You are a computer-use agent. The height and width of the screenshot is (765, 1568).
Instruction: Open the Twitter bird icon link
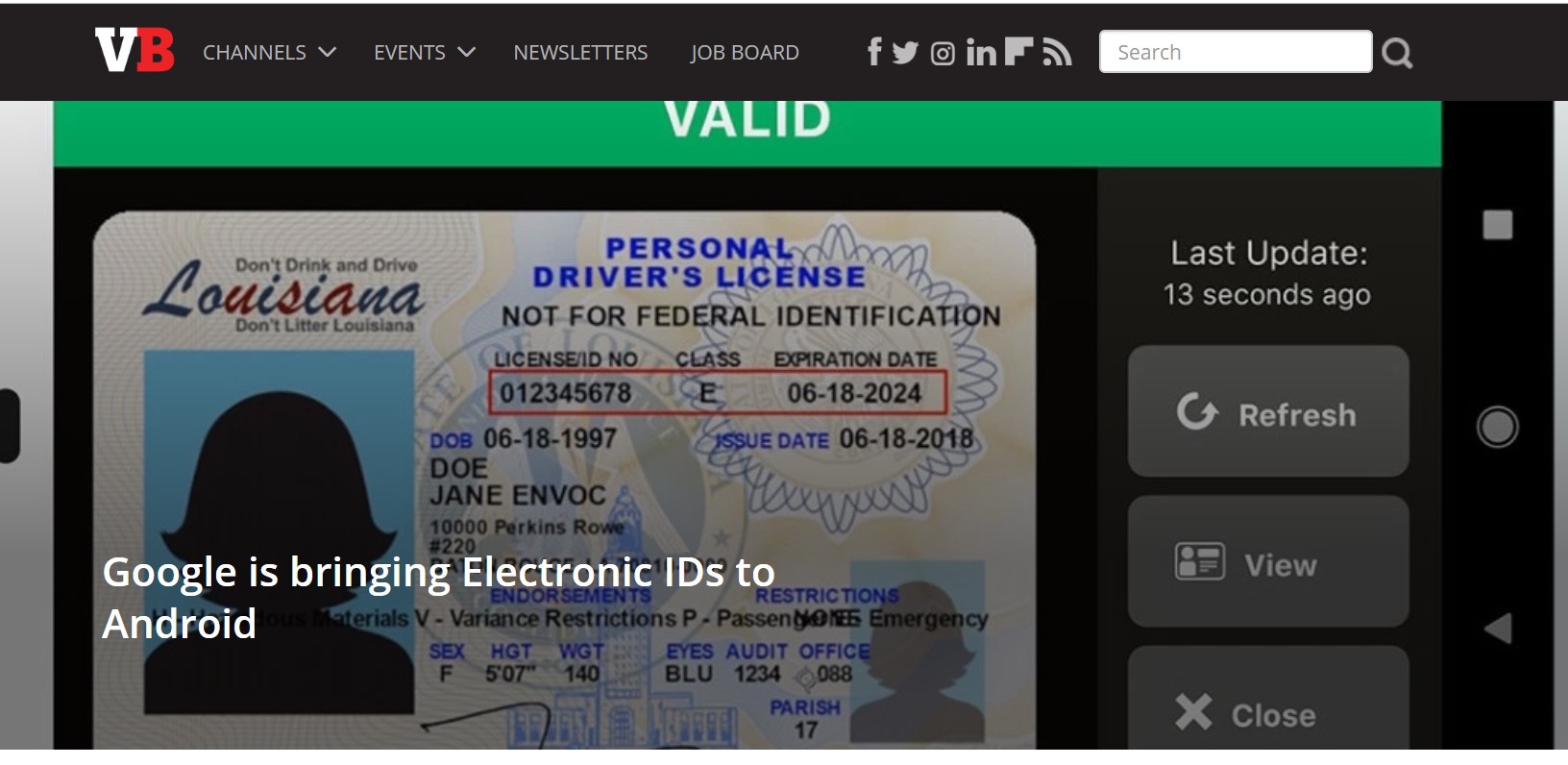905,53
